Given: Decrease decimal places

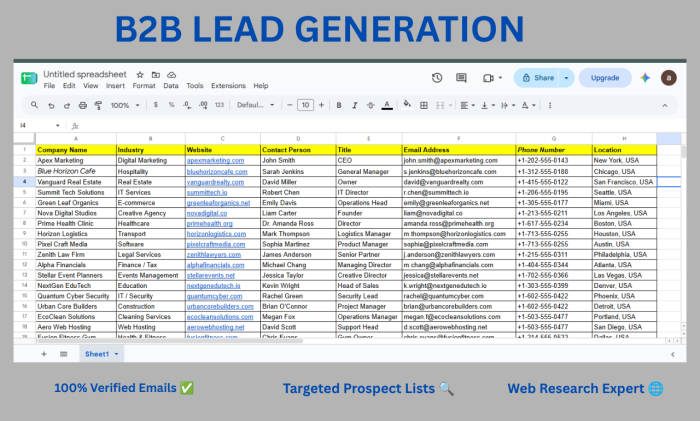Looking at the screenshot, I should [x=187, y=105].
